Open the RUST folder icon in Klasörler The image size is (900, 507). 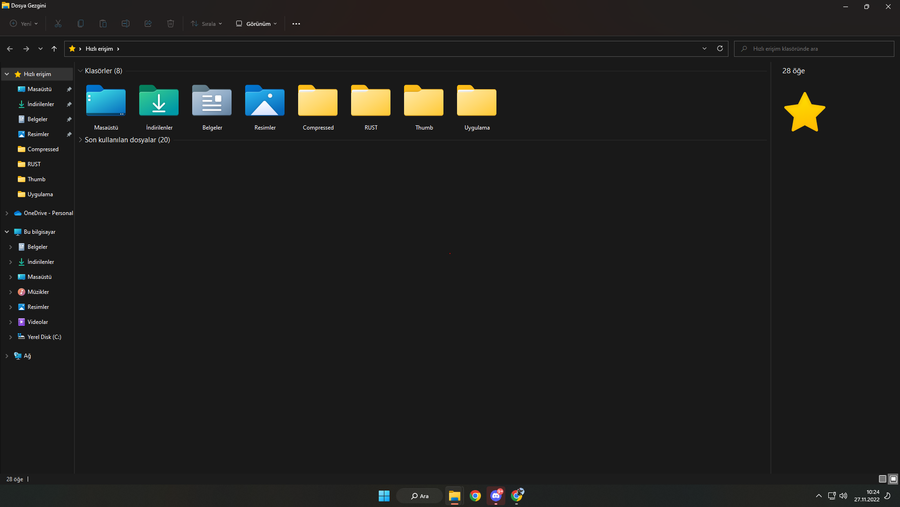pos(371,101)
